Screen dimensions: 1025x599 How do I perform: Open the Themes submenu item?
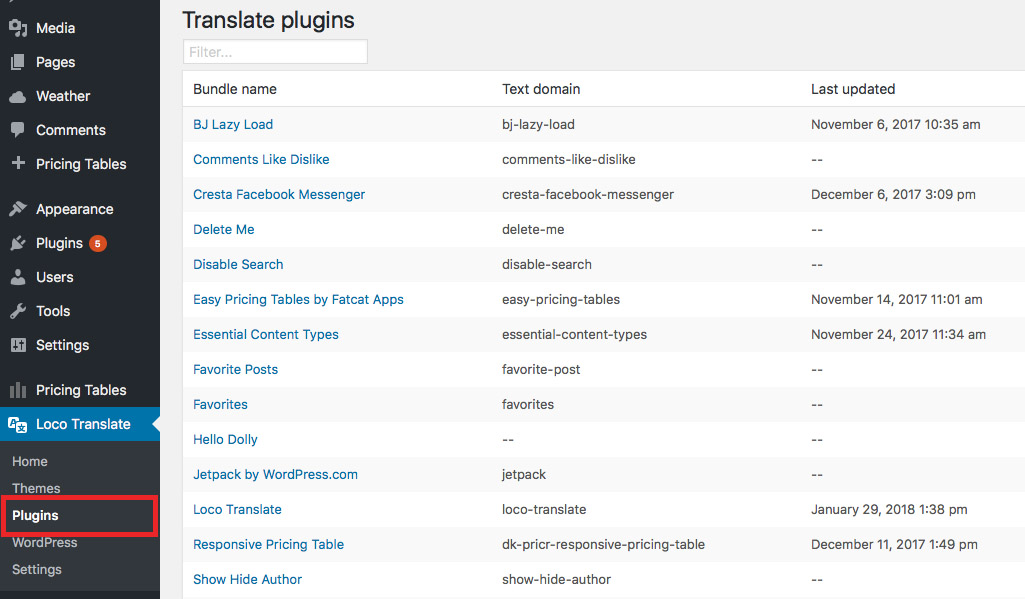[36, 488]
